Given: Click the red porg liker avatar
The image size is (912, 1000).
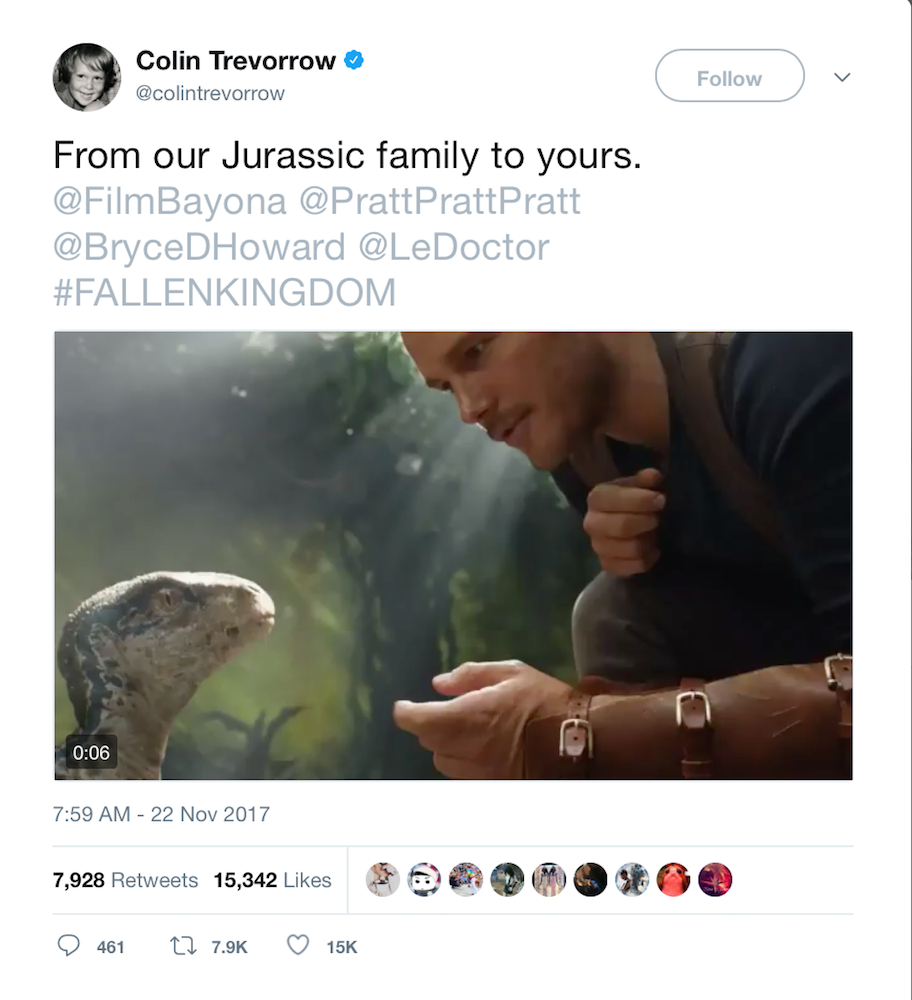Looking at the screenshot, I should (x=673, y=879).
